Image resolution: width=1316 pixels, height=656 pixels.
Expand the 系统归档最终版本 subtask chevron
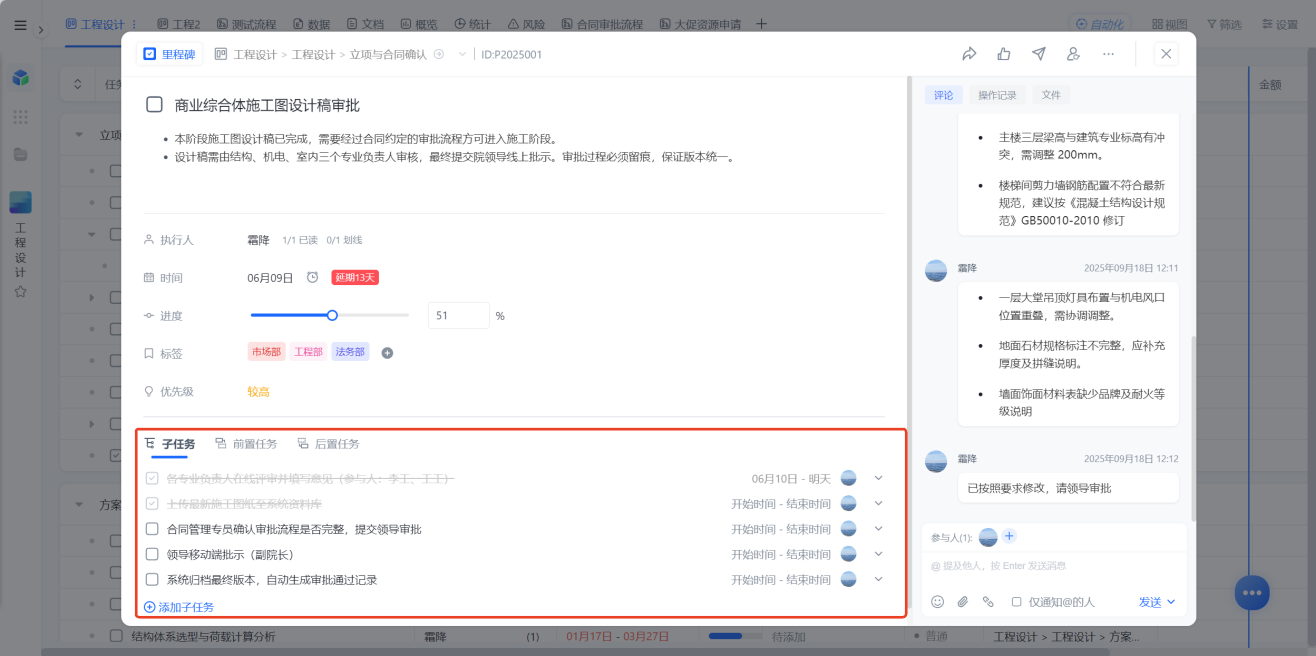[x=878, y=578]
